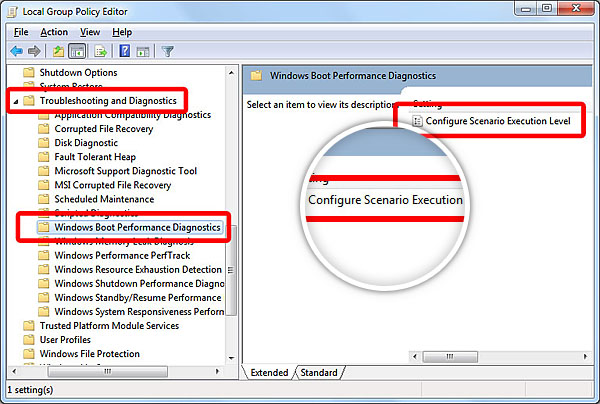600x404 pixels.
Task: Select Trusted Platform Module Services folder
Action: tap(109, 326)
